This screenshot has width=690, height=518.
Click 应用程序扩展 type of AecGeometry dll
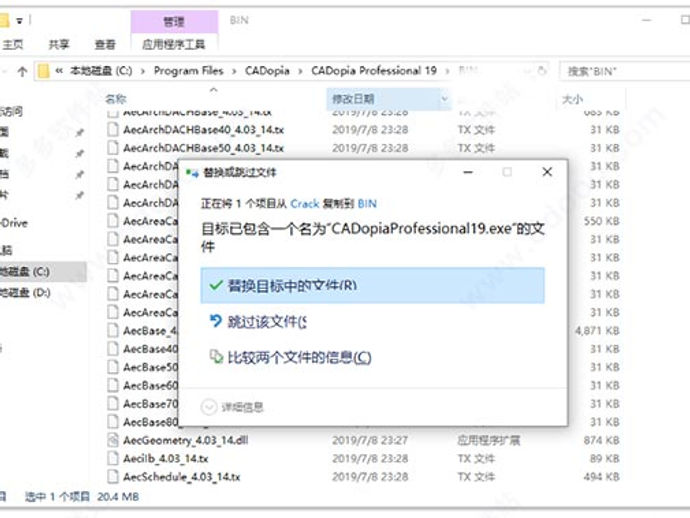[x=488, y=440]
